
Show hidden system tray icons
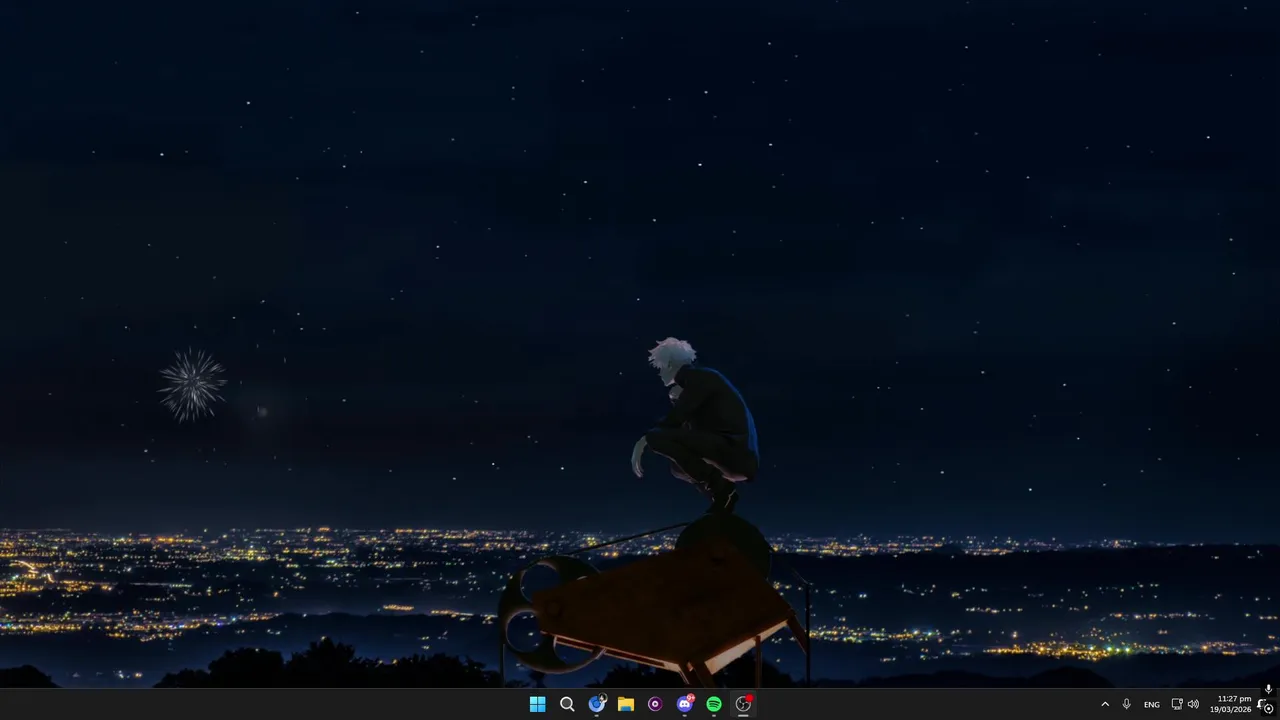[1105, 704]
